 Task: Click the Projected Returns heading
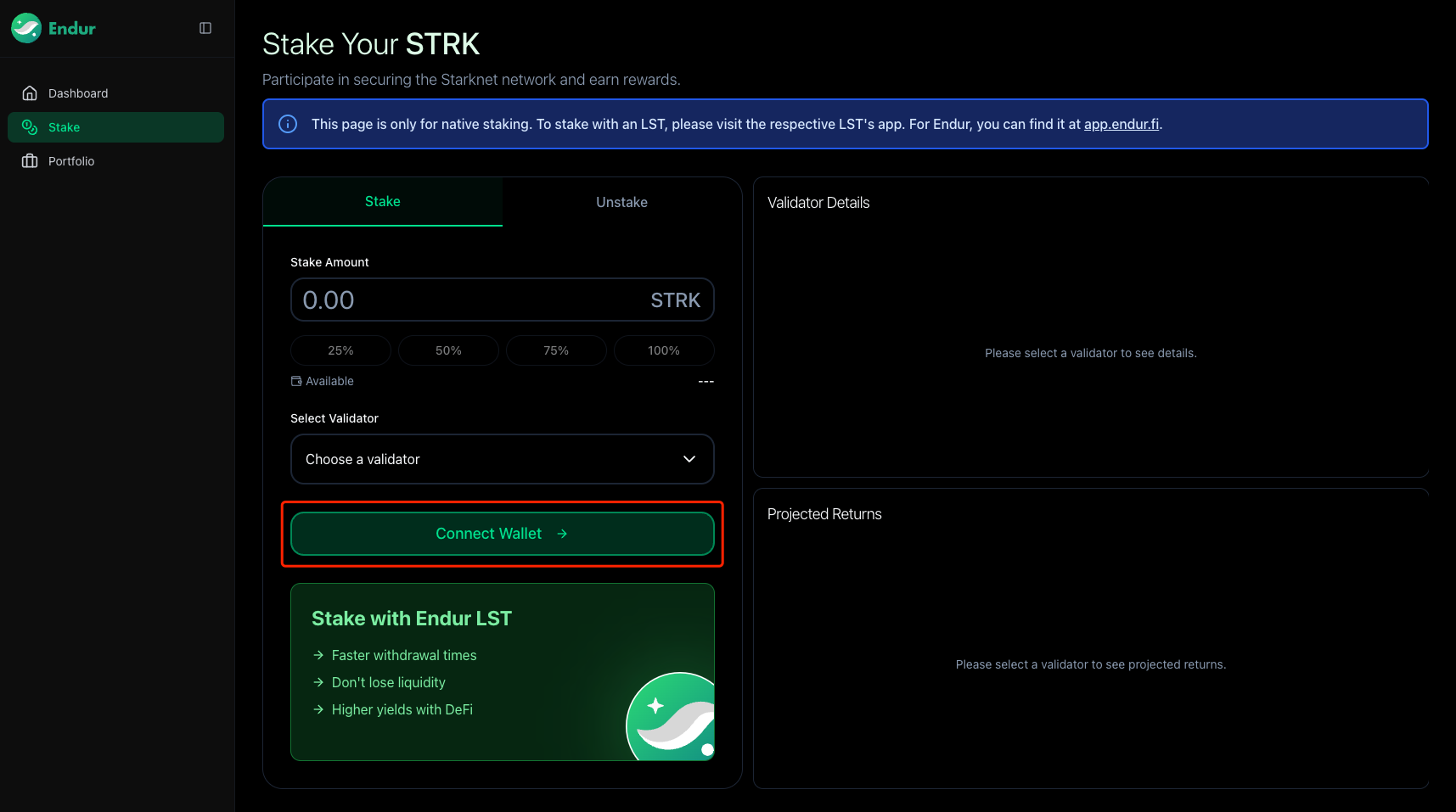[824, 514]
